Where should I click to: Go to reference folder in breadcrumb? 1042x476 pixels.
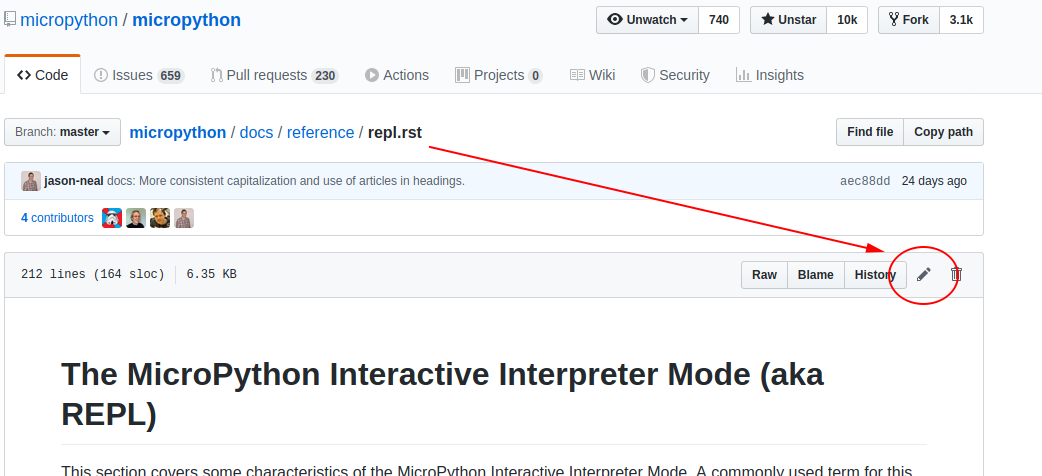click(320, 132)
